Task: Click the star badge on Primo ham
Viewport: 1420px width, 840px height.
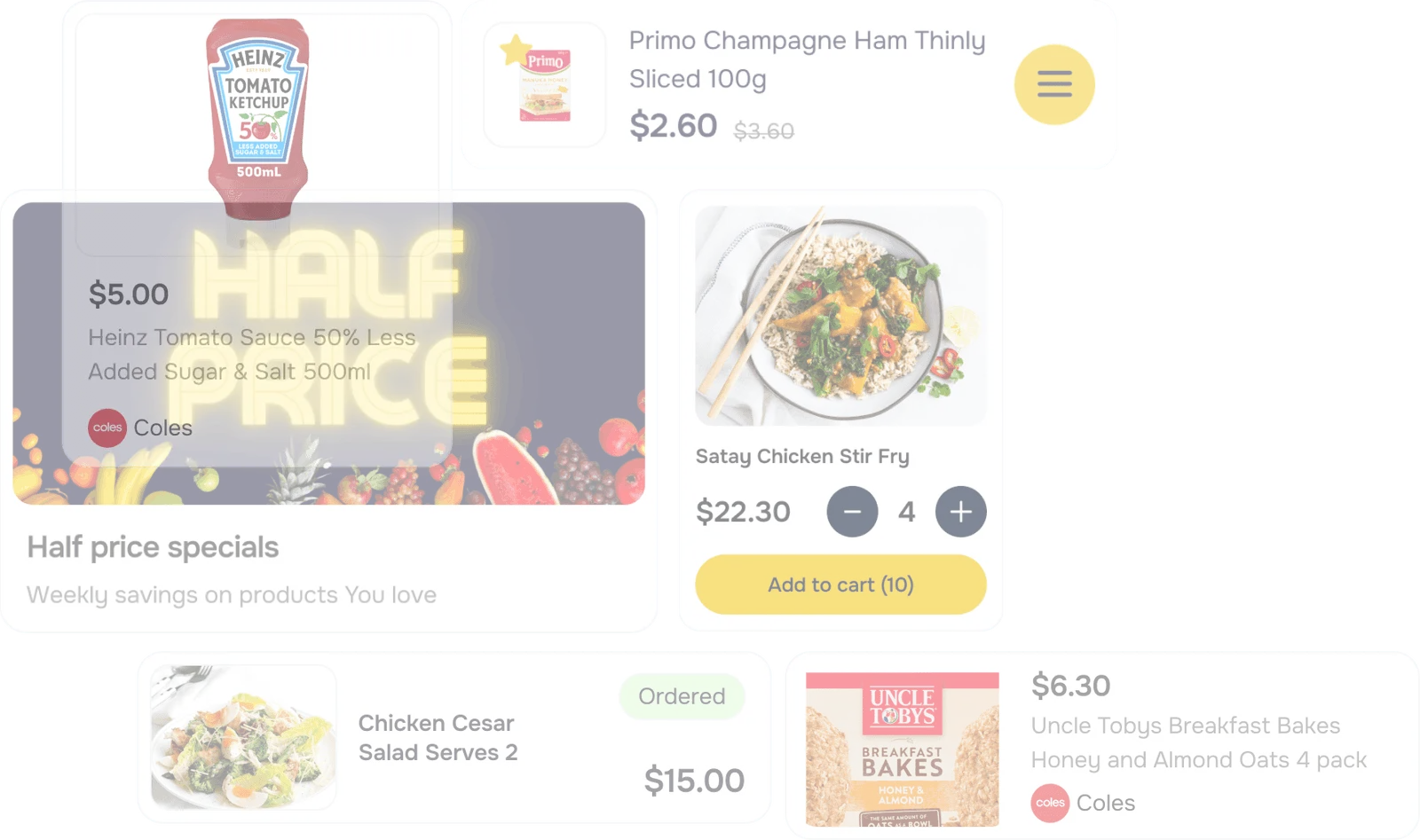Action: tap(516, 50)
